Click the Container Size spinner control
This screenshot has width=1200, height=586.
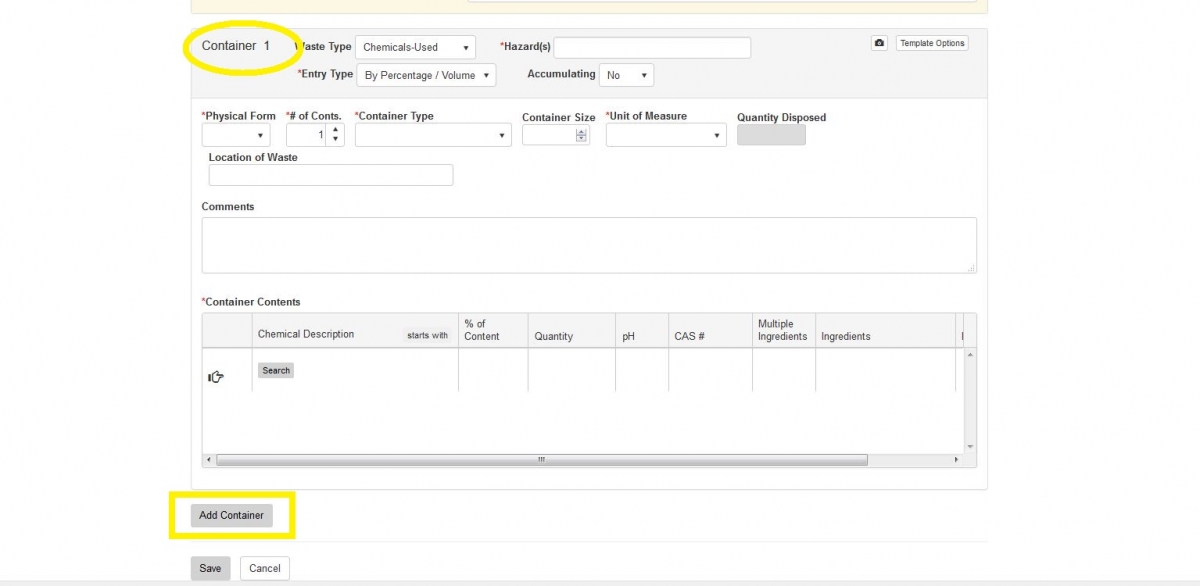[582, 134]
